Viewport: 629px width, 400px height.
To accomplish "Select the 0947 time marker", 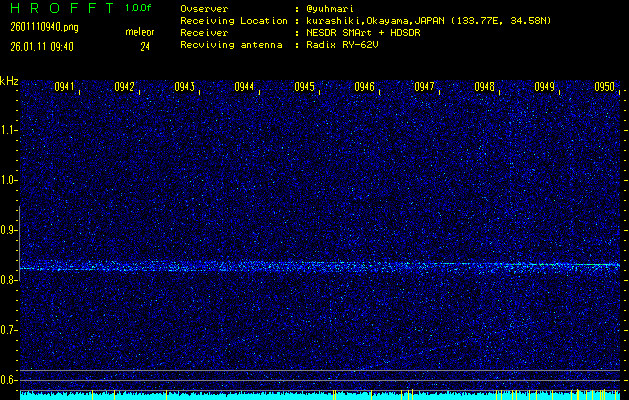I will pyautogui.click(x=425, y=87).
